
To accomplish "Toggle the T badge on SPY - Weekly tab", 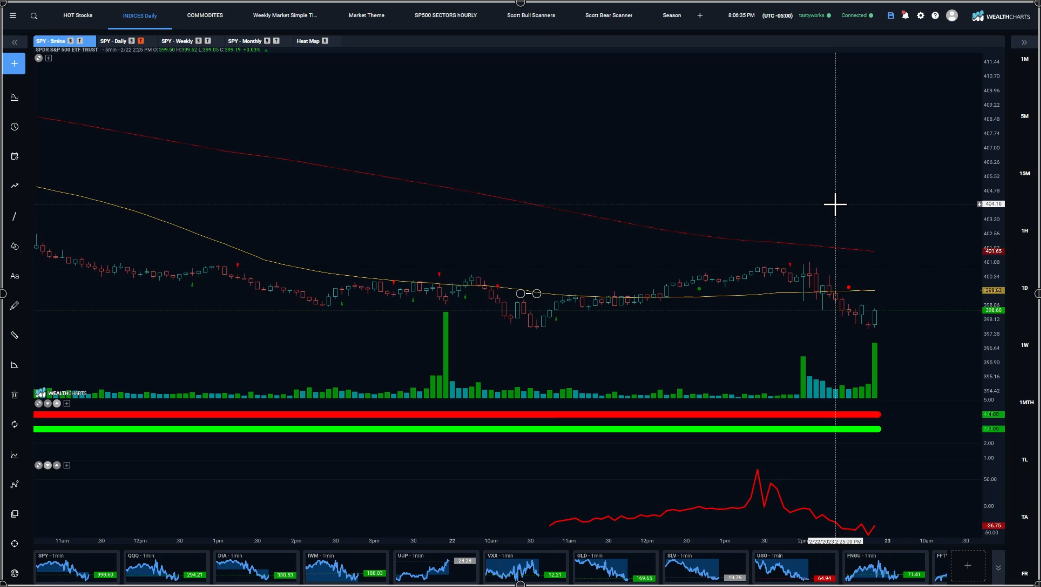I will coord(208,41).
